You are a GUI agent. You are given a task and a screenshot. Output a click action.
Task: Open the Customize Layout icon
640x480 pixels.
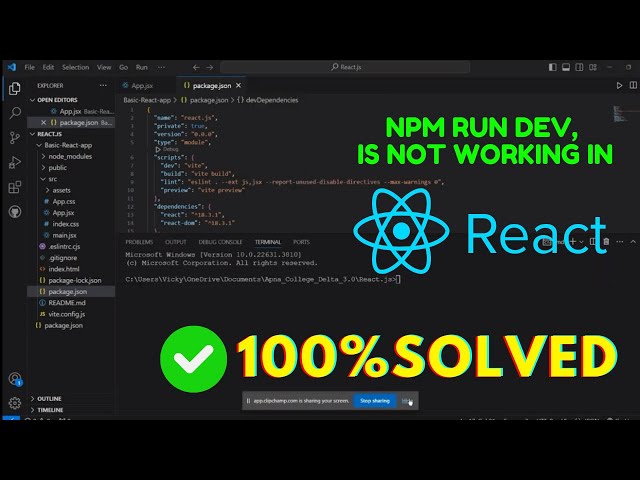(x=593, y=67)
